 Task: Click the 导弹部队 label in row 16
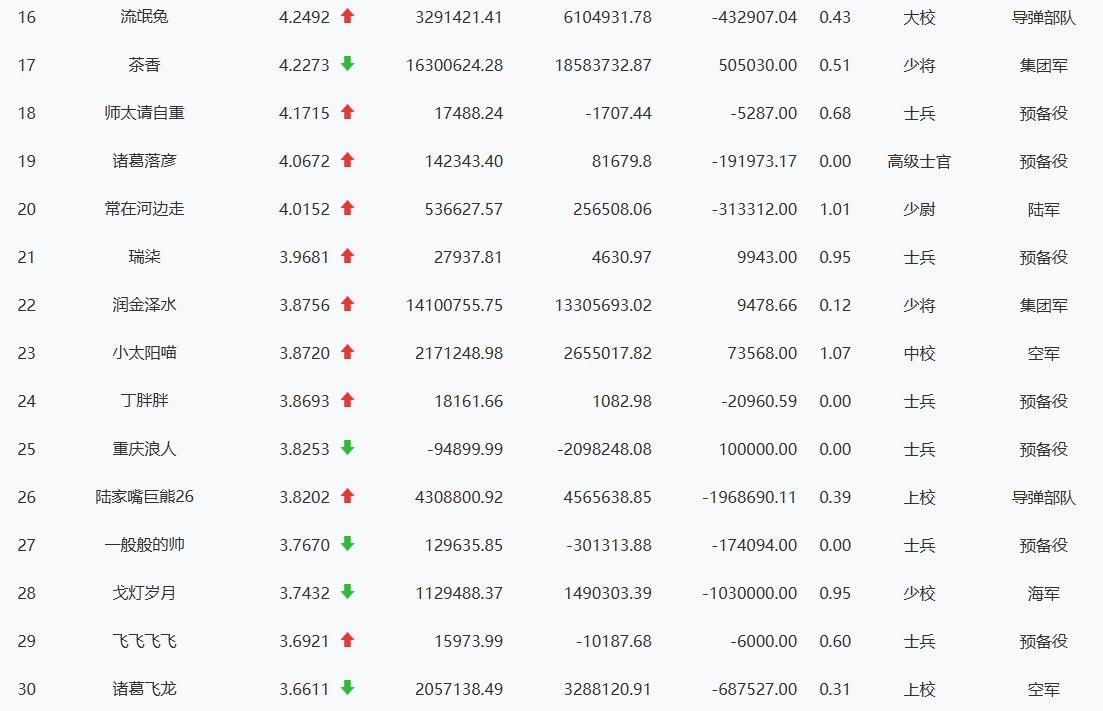pos(1043,18)
